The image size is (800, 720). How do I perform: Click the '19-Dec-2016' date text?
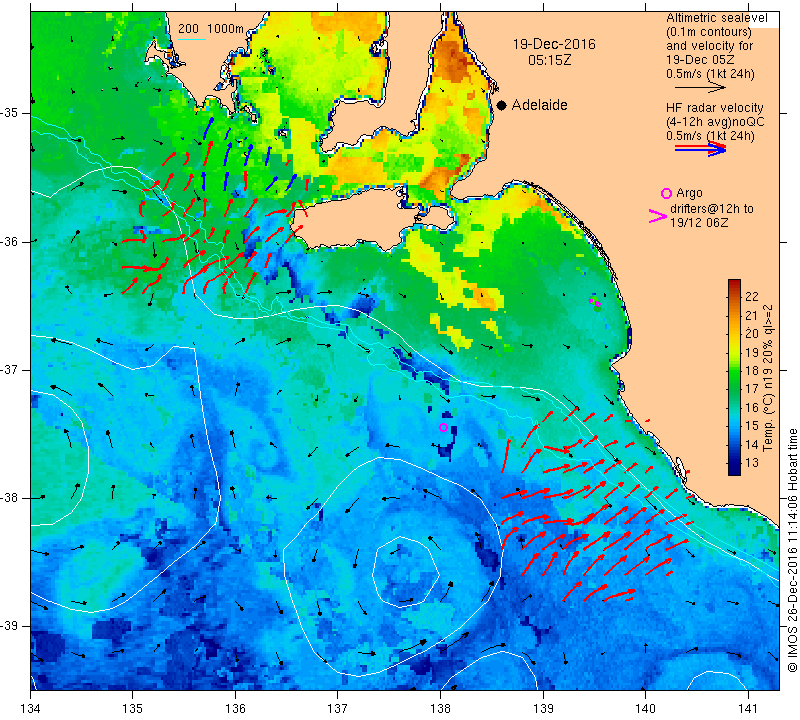click(554, 44)
